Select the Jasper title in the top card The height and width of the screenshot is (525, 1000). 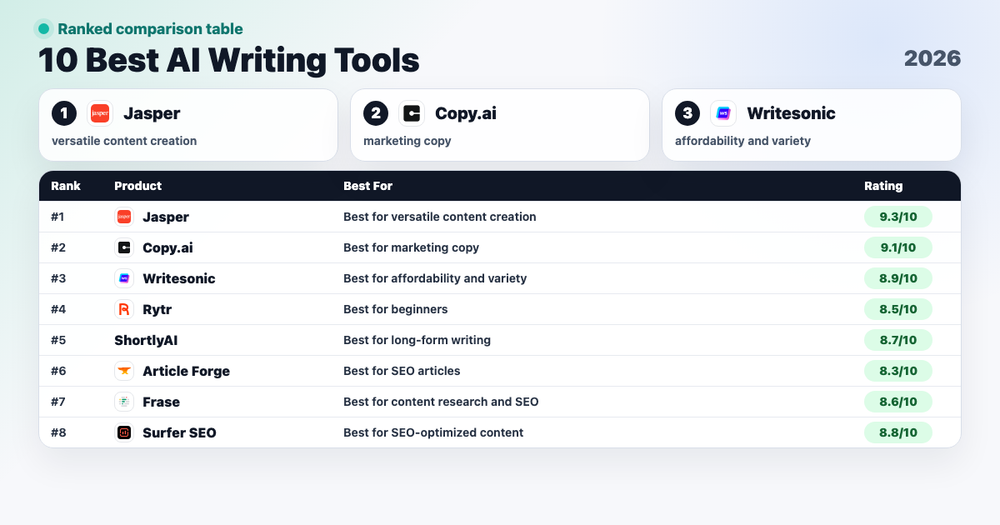(152, 114)
